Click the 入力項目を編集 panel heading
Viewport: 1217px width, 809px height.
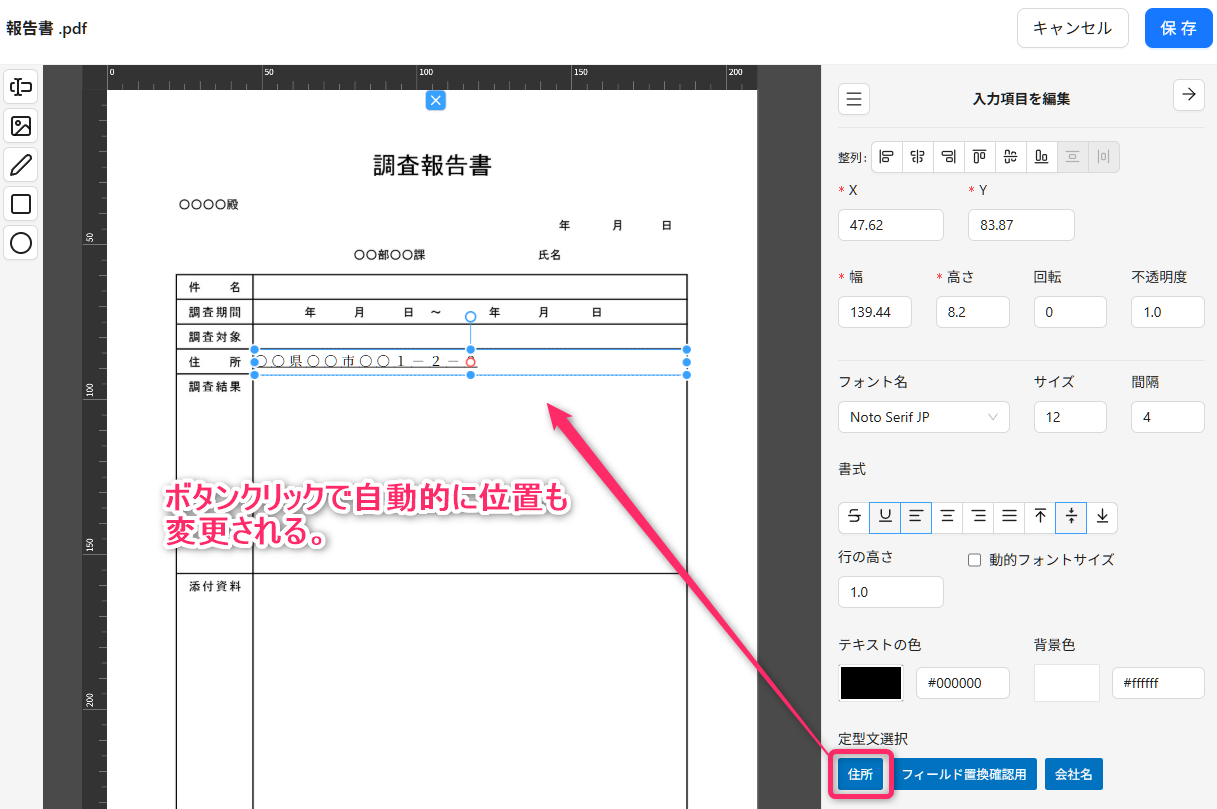point(1021,99)
